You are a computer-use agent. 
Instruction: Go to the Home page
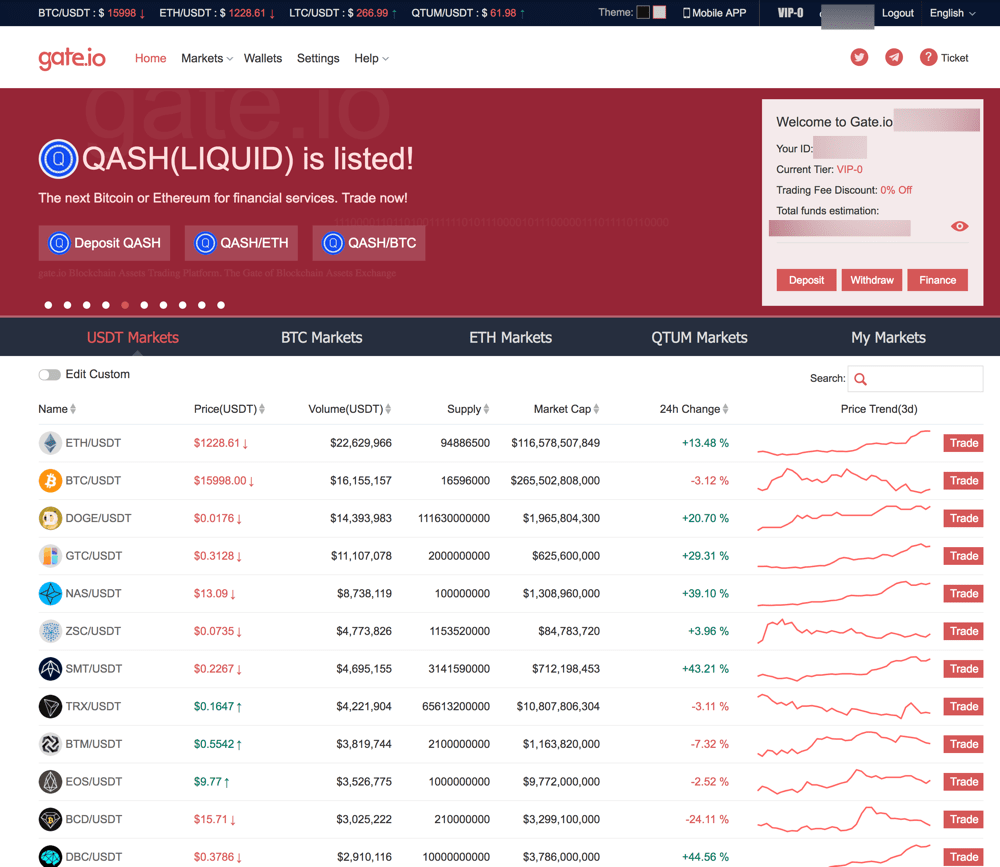pyautogui.click(x=151, y=58)
